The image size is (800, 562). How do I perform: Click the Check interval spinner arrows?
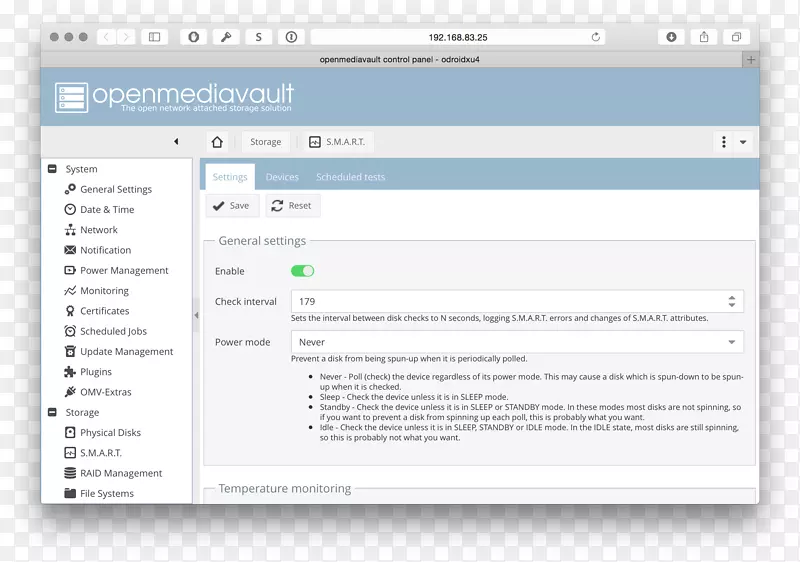(732, 301)
